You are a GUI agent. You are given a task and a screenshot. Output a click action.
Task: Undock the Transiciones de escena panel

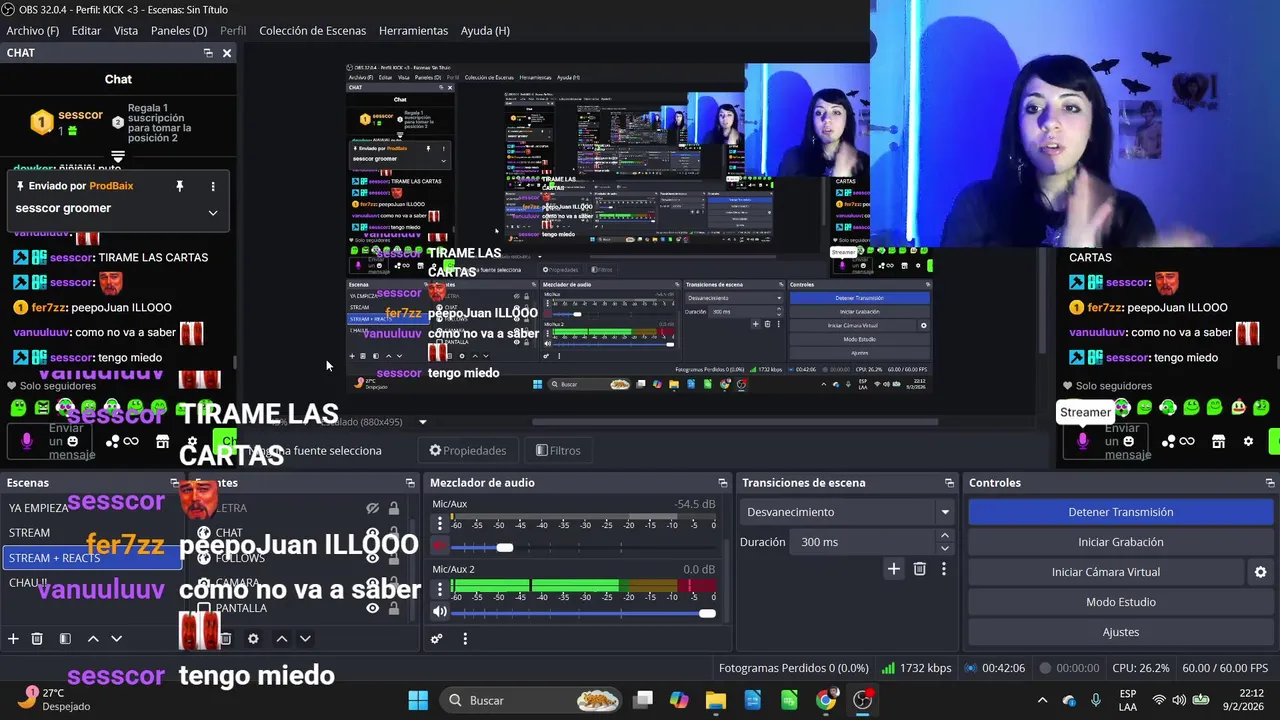[949, 483]
